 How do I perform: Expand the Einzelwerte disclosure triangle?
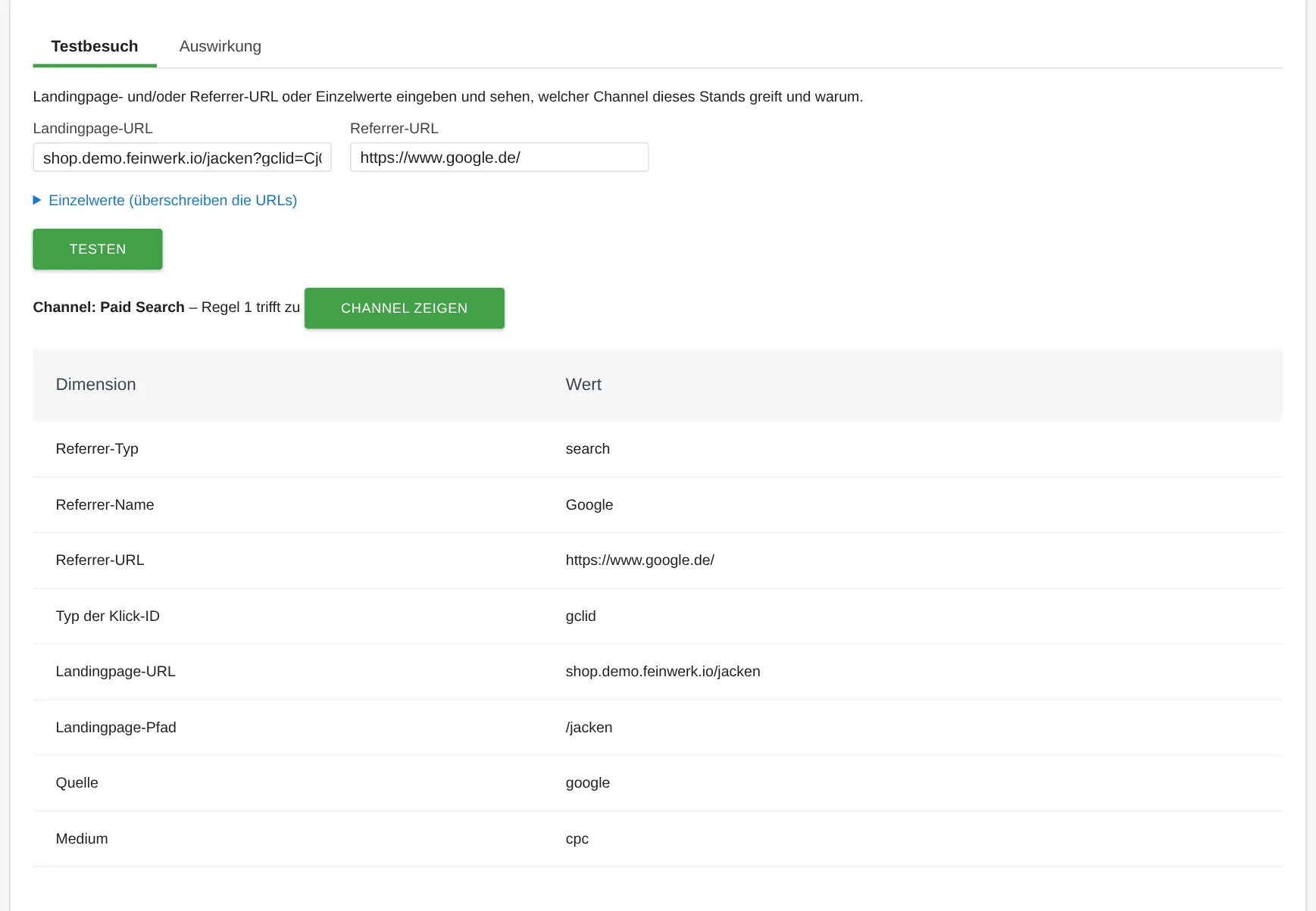(37, 200)
